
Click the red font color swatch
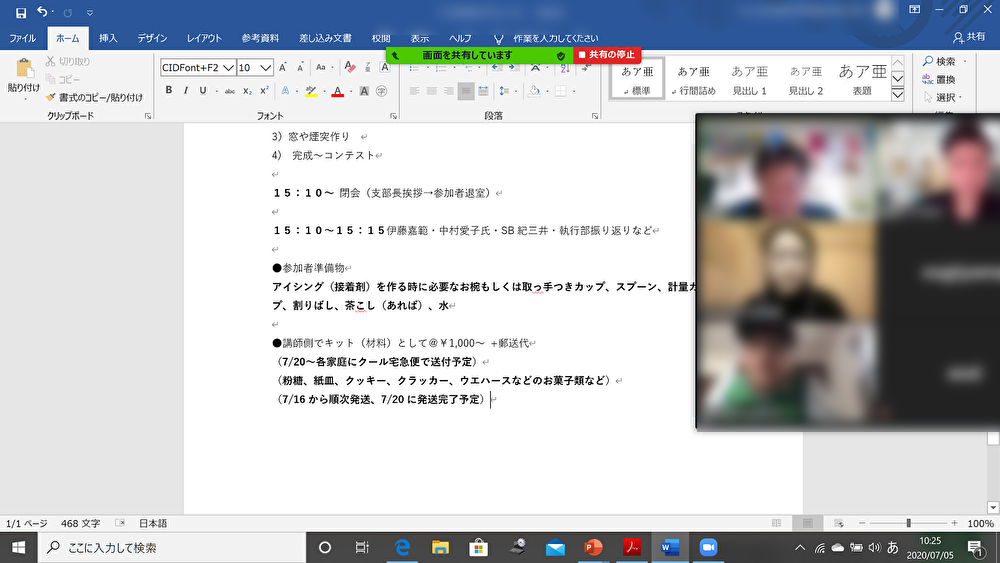[x=337, y=91]
